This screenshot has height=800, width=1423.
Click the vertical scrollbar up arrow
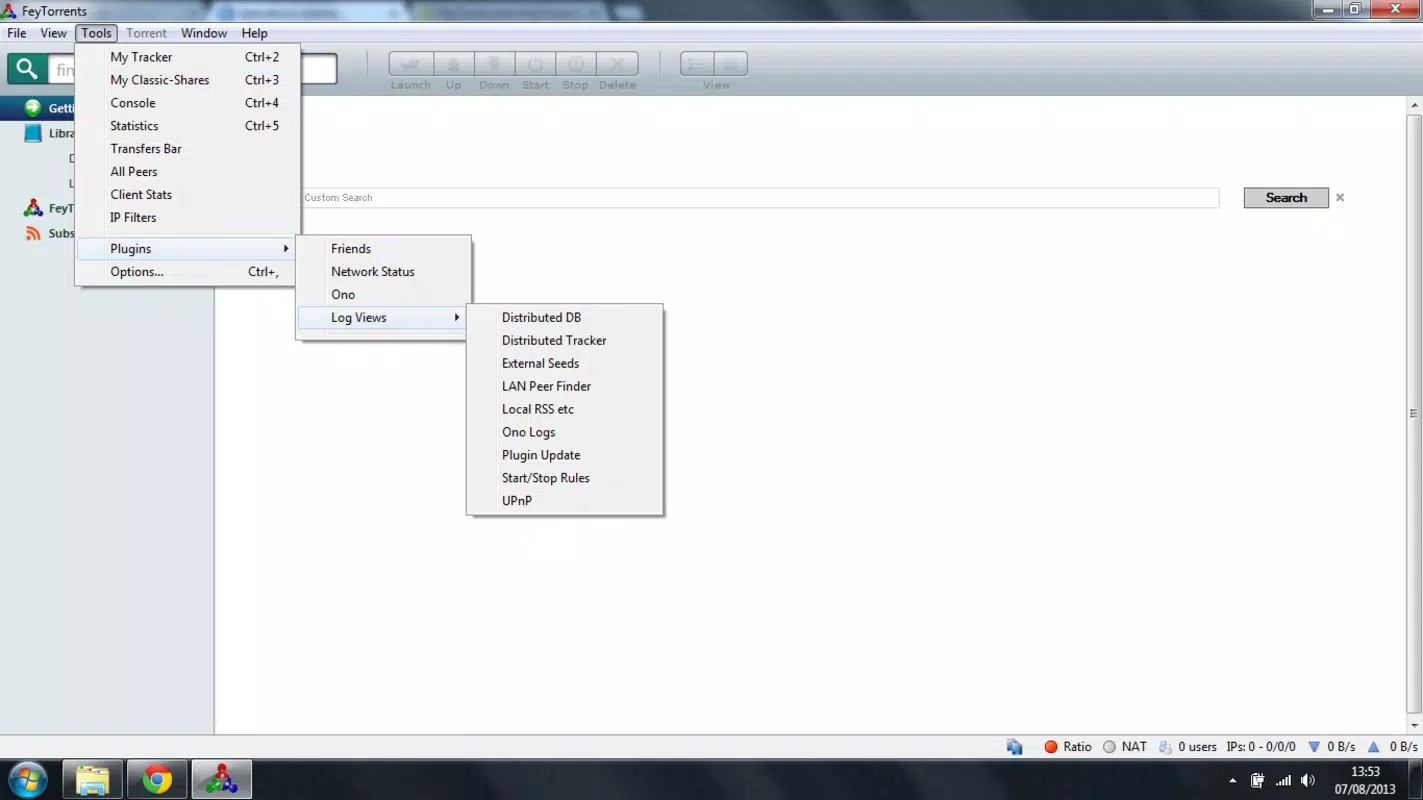coord(1414,105)
